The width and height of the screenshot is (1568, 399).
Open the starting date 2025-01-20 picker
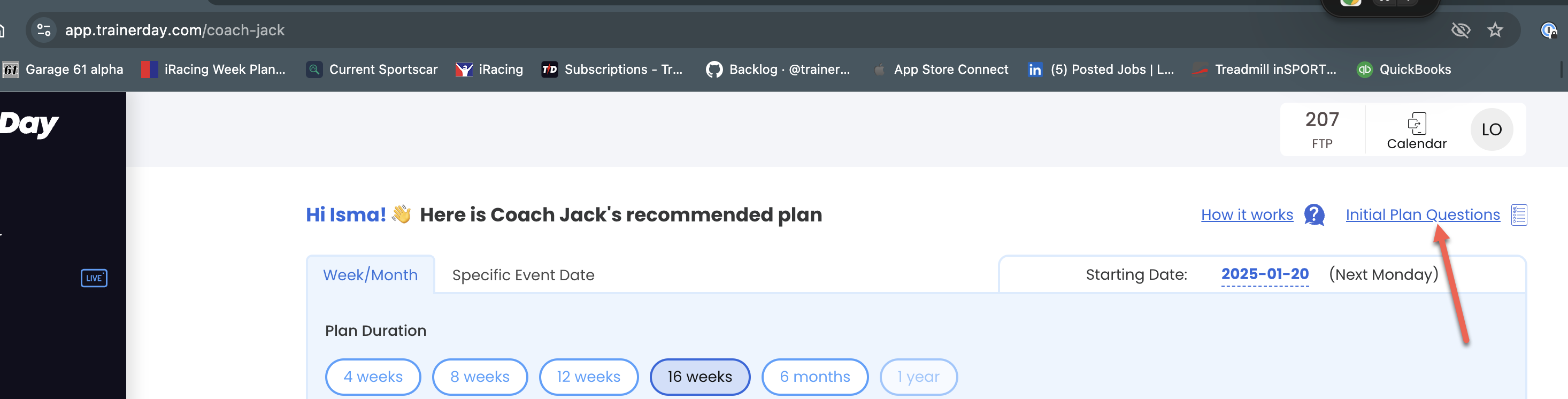(x=1265, y=274)
